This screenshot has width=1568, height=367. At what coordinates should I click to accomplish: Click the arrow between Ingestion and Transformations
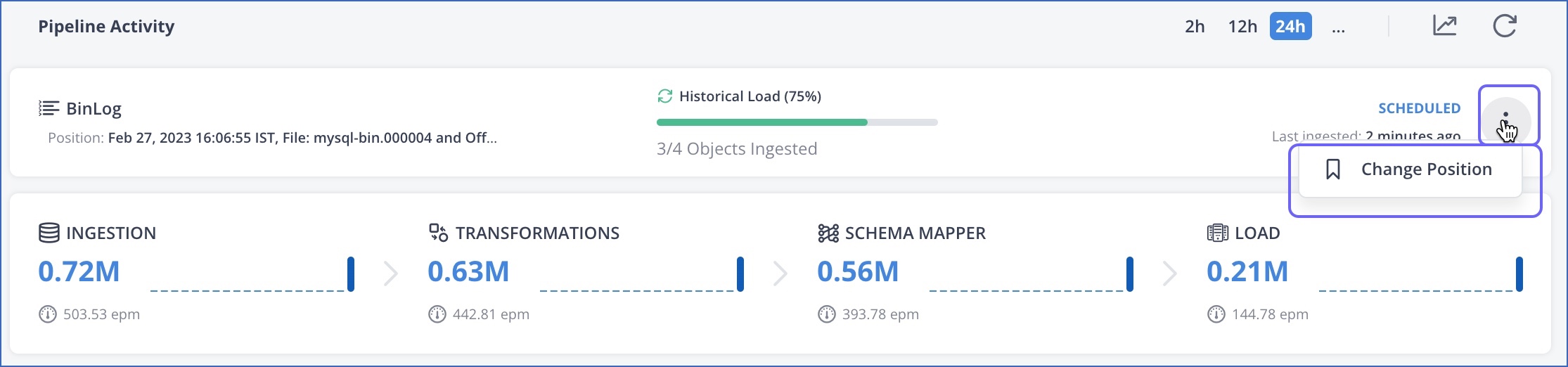pyautogui.click(x=391, y=273)
